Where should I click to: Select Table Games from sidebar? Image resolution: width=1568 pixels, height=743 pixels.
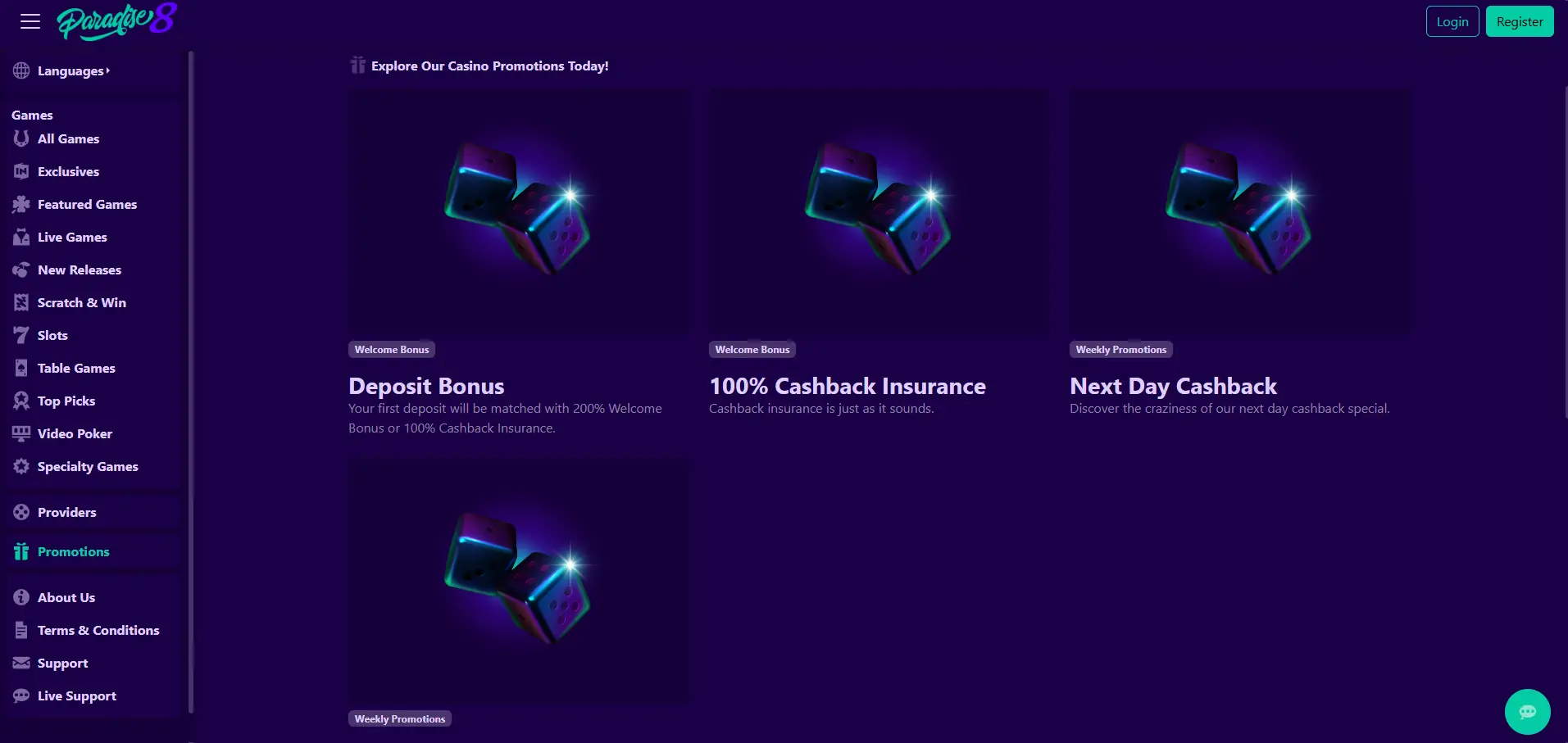(x=76, y=368)
